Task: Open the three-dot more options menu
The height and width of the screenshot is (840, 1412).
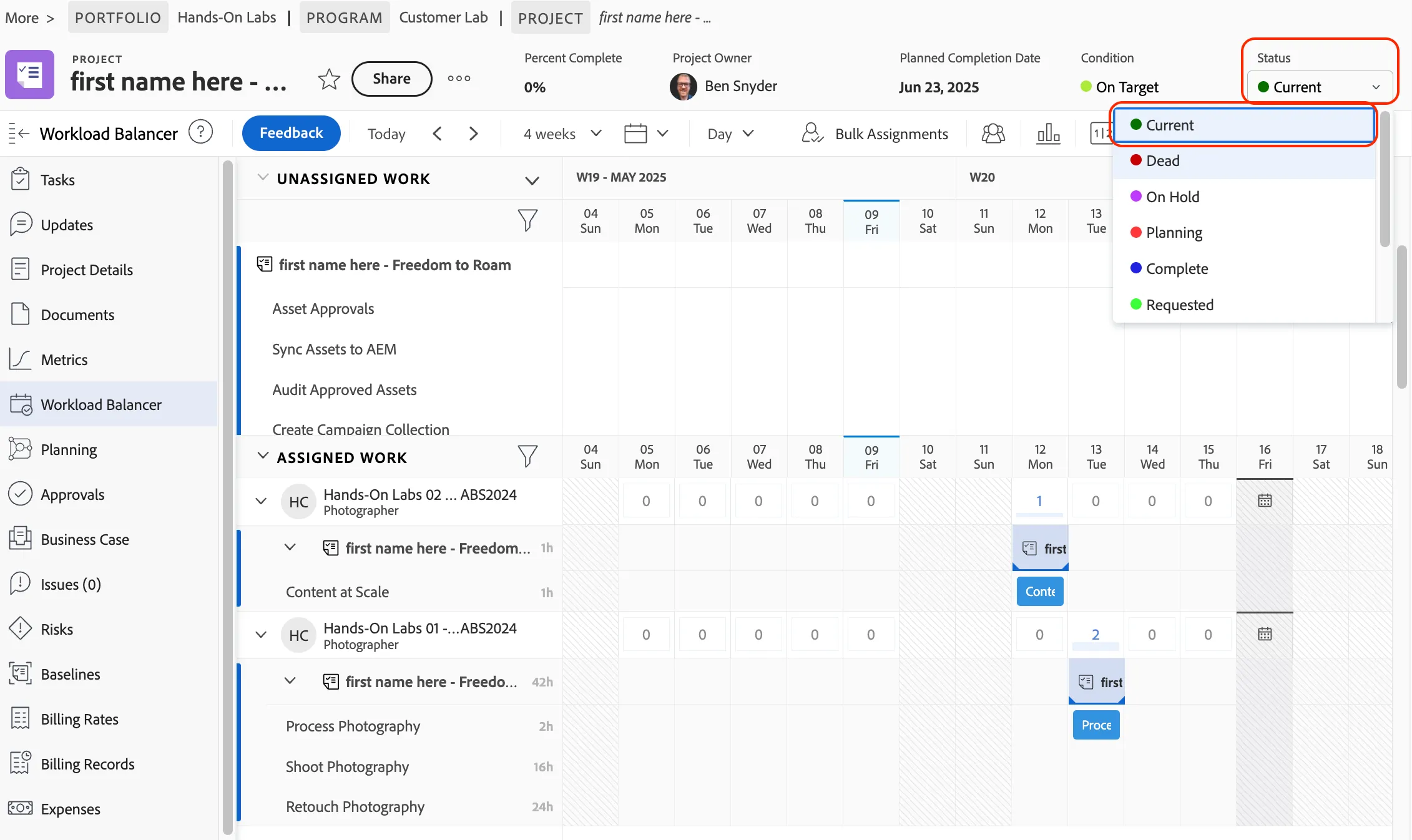Action: pos(459,79)
